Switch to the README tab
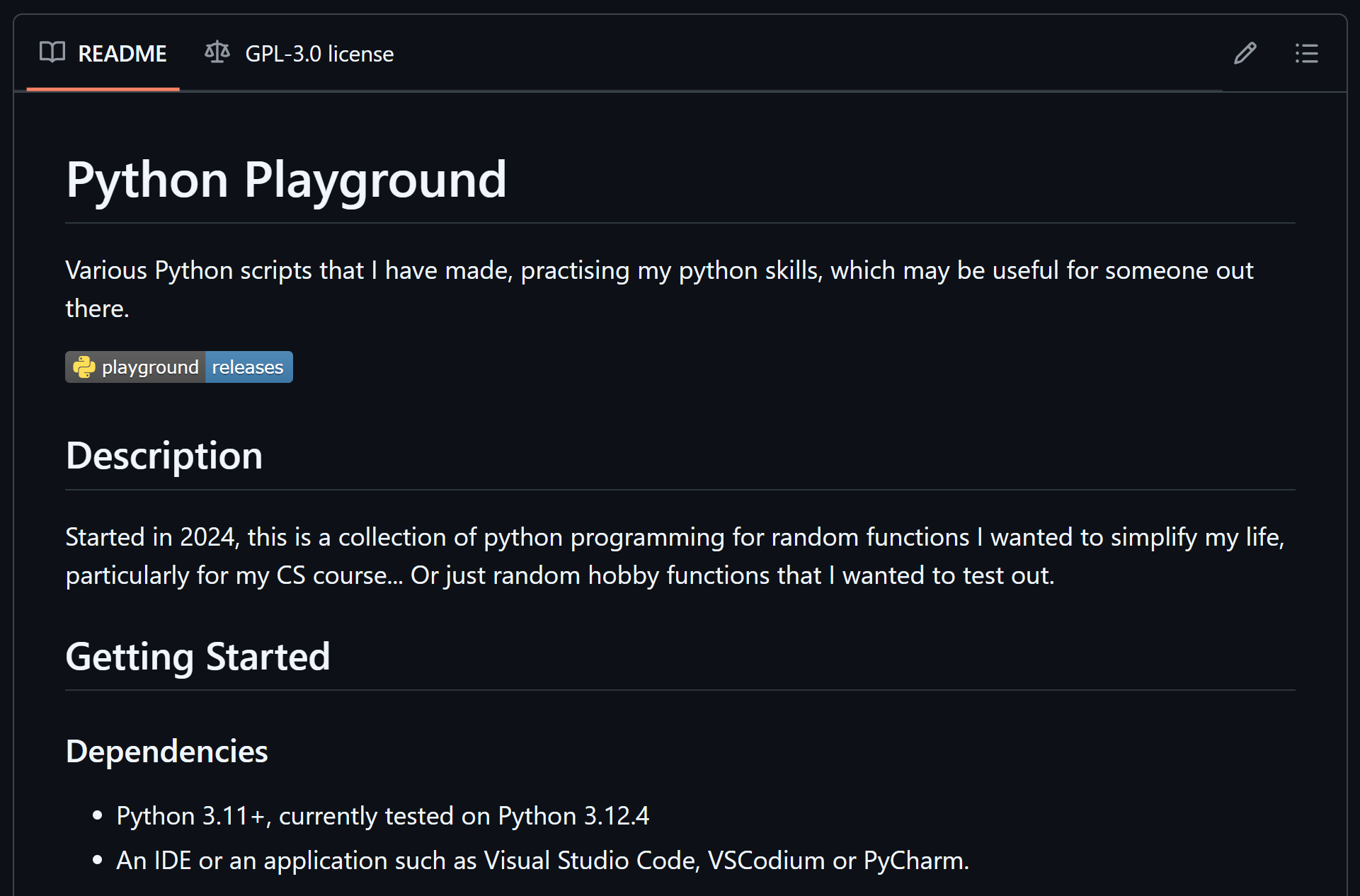This screenshot has height=896, width=1360. click(123, 53)
